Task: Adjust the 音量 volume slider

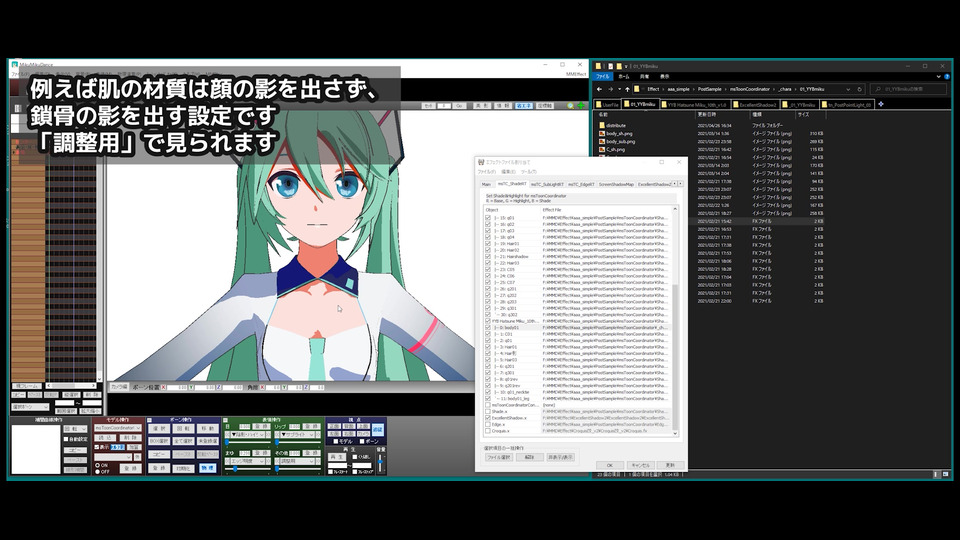Action: 380,463
